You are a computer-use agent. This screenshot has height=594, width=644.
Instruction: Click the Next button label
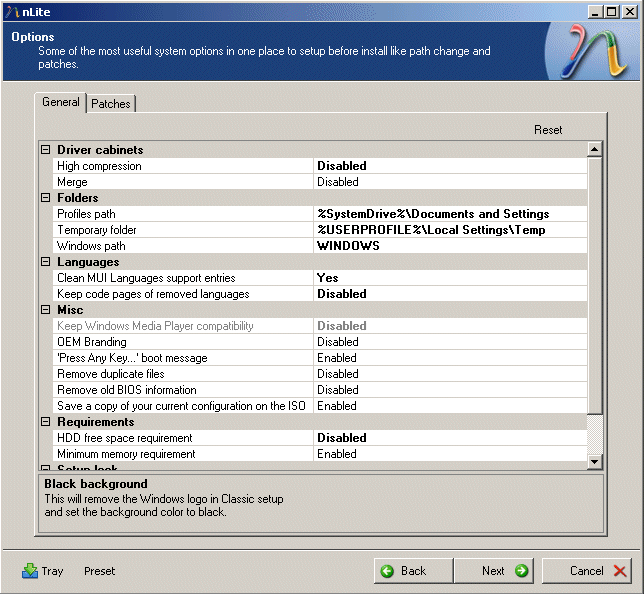click(493, 571)
